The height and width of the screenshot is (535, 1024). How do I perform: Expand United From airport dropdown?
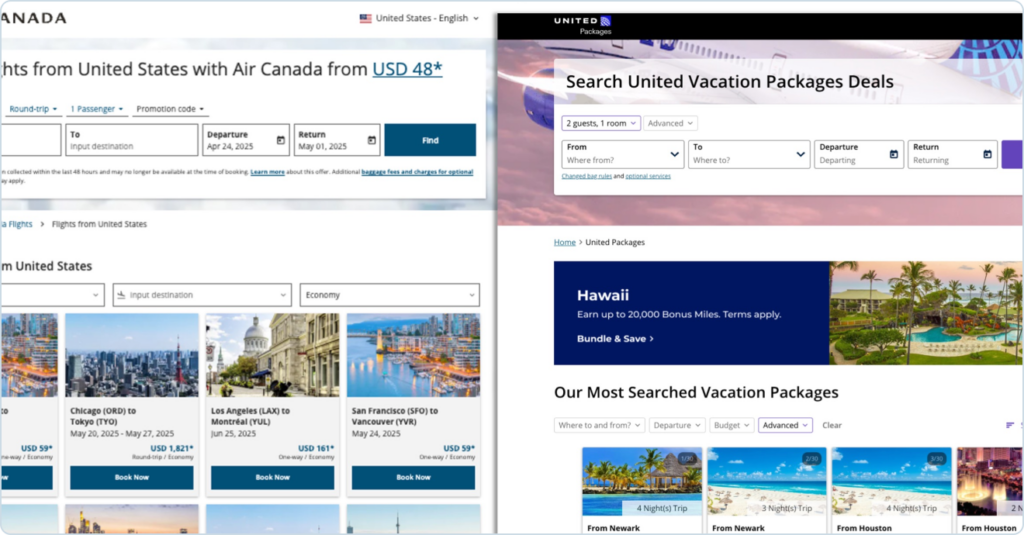tap(622, 154)
